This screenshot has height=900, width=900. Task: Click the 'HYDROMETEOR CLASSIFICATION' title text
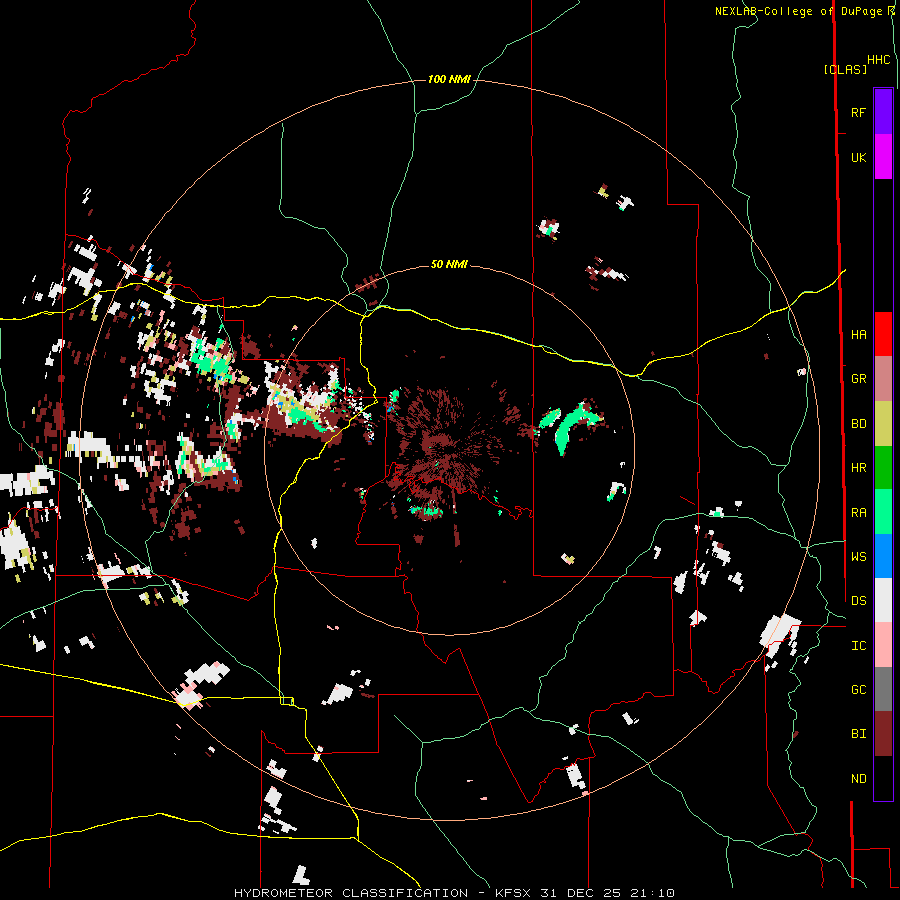click(x=351, y=893)
